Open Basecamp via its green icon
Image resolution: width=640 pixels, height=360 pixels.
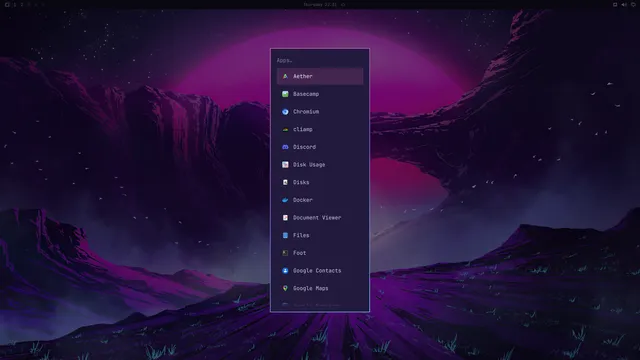point(285,94)
